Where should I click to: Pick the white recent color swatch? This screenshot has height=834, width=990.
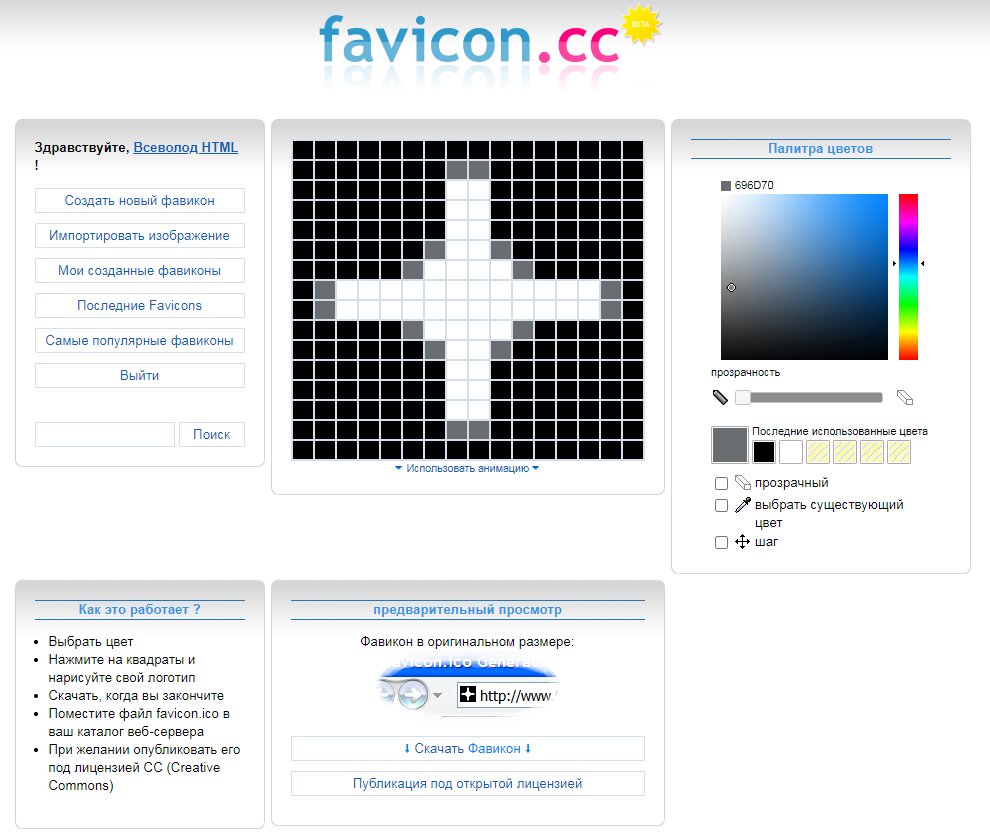pyautogui.click(x=791, y=452)
